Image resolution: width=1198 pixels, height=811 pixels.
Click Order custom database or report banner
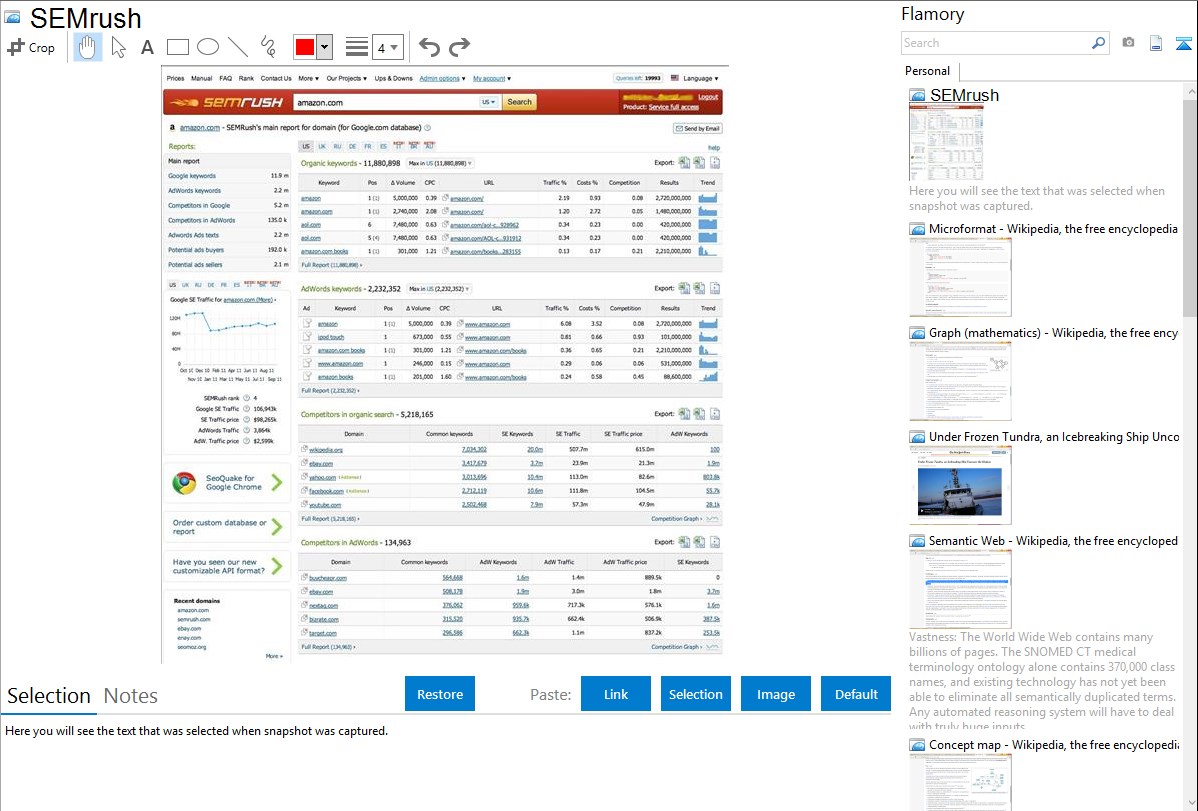point(227,527)
